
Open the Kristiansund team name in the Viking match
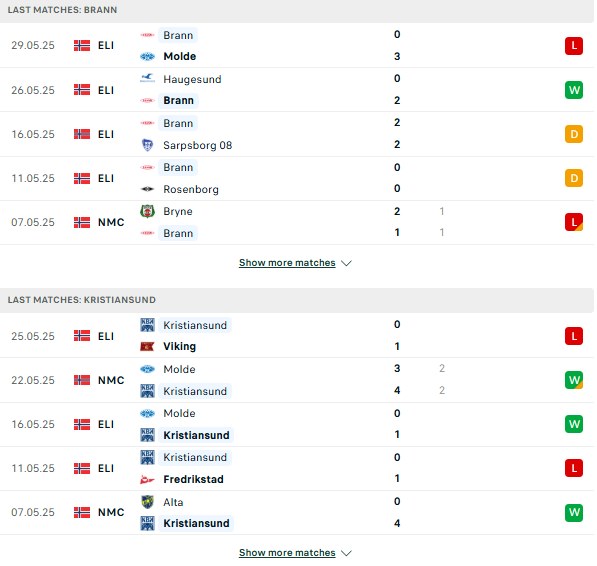coord(195,325)
